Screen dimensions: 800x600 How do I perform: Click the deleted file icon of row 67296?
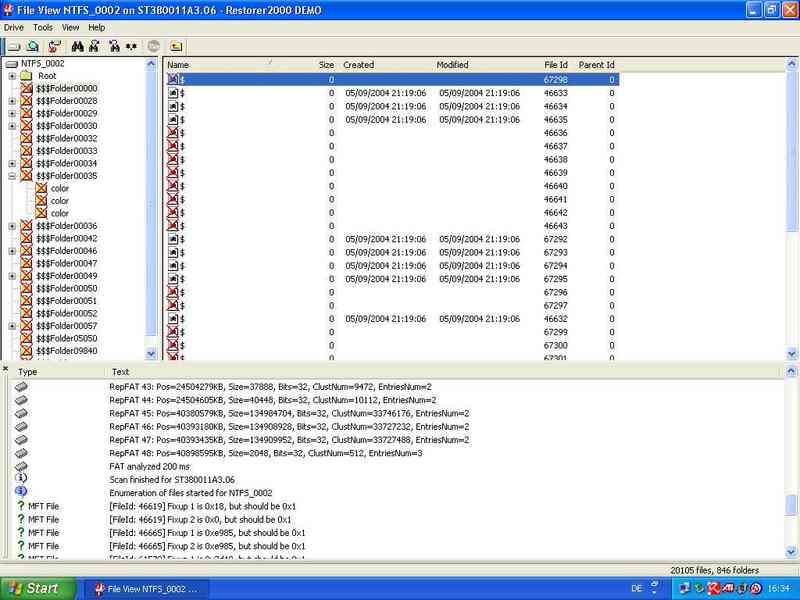(x=173, y=292)
